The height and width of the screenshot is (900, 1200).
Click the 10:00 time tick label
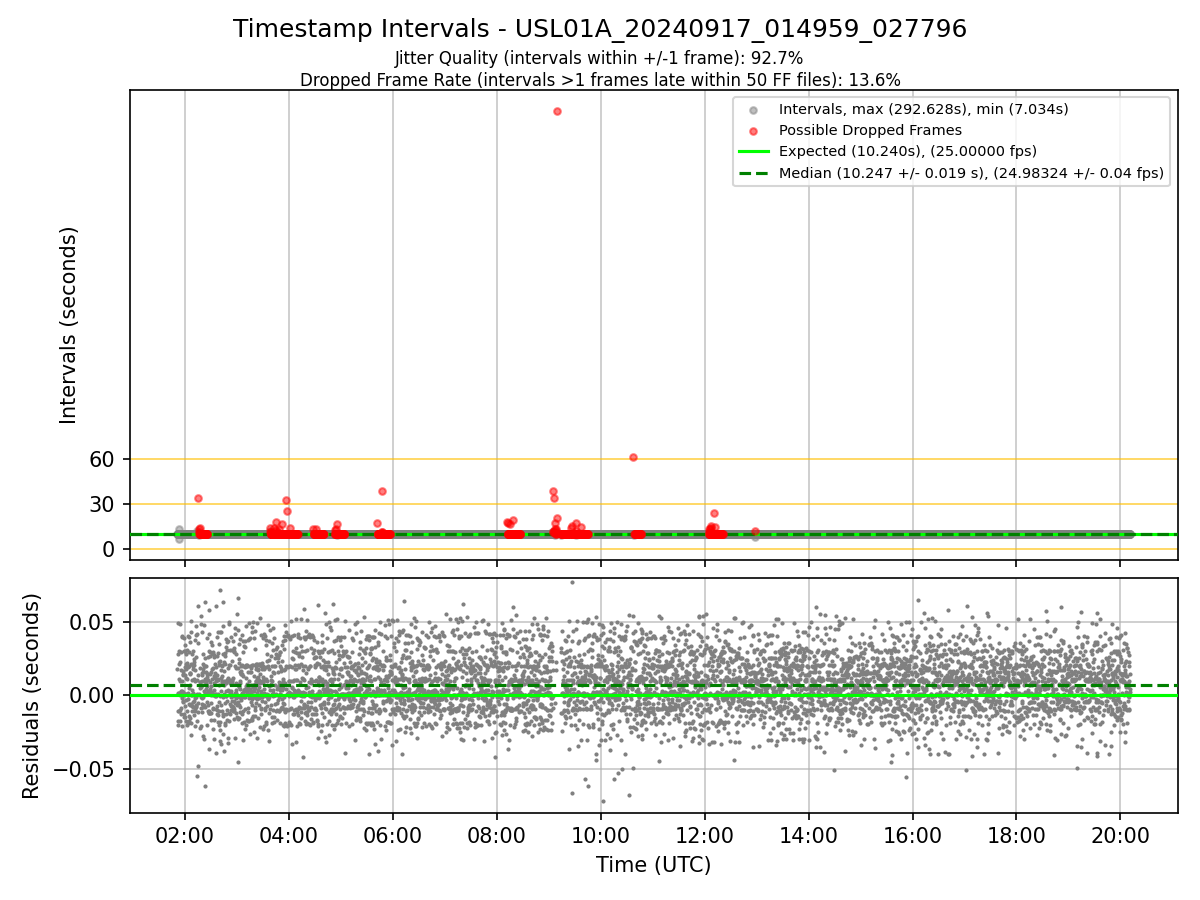pyautogui.click(x=601, y=834)
